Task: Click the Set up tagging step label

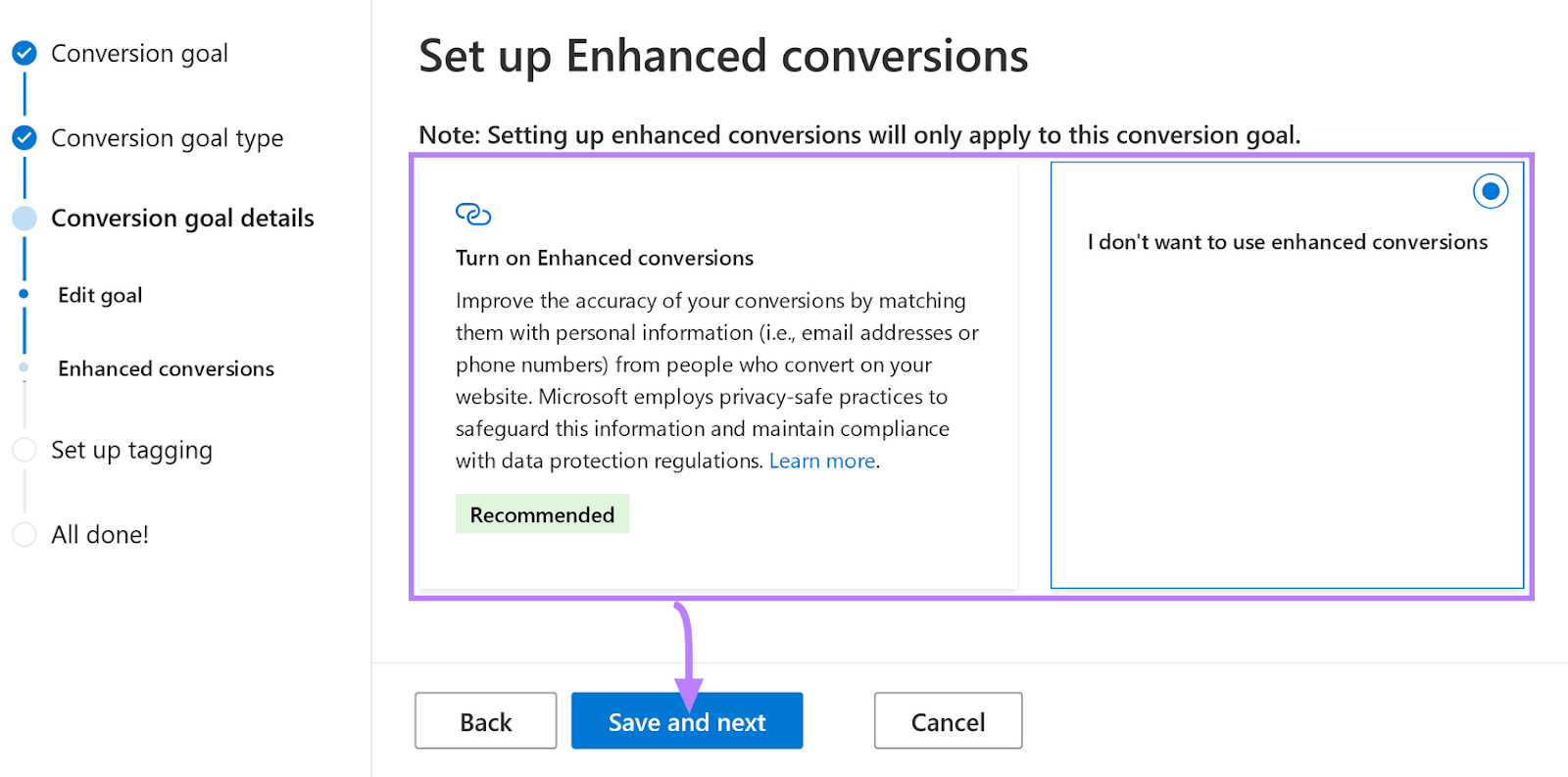Action: coord(131,450)
